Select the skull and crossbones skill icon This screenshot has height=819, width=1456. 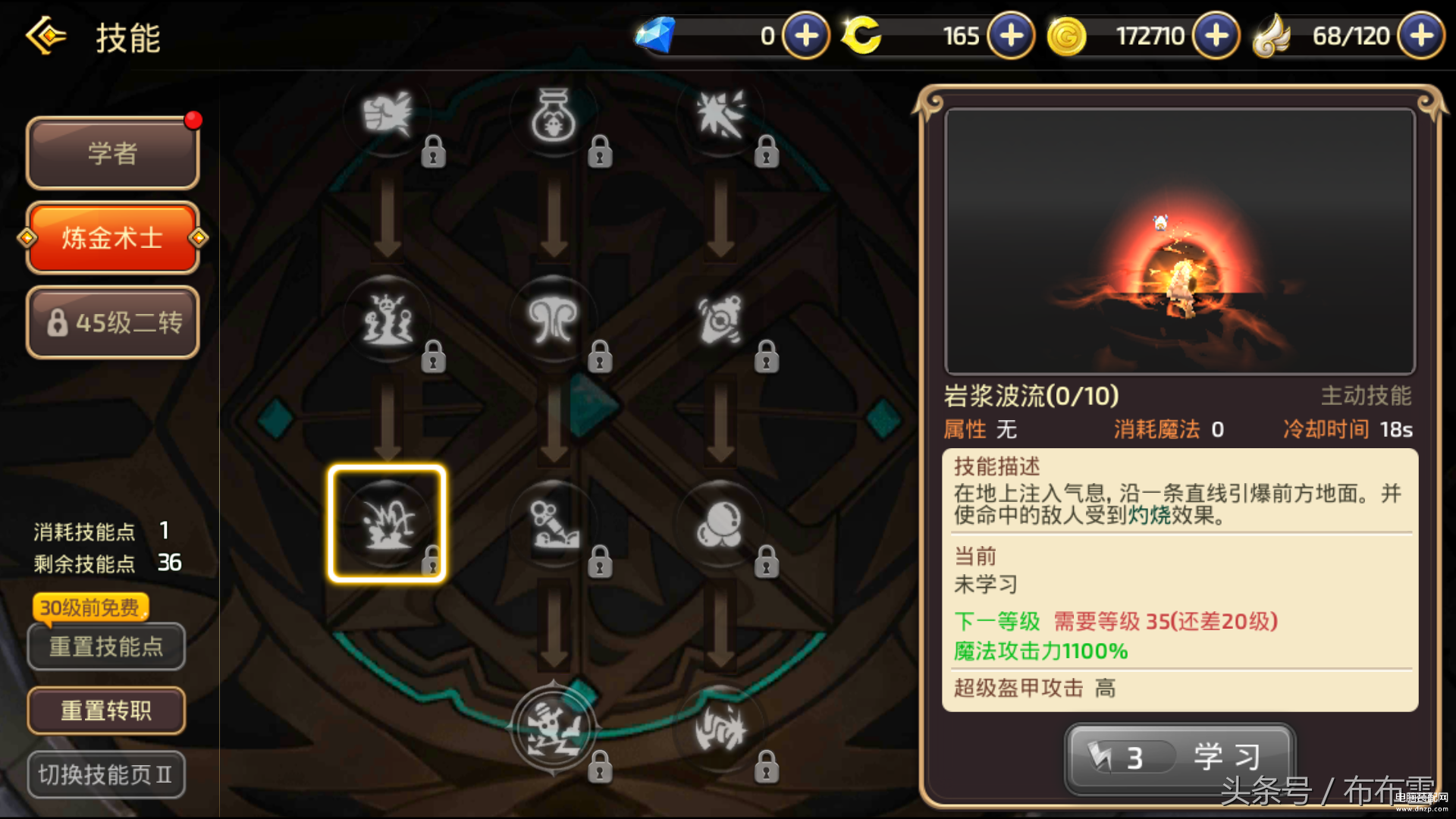point(554,730)
